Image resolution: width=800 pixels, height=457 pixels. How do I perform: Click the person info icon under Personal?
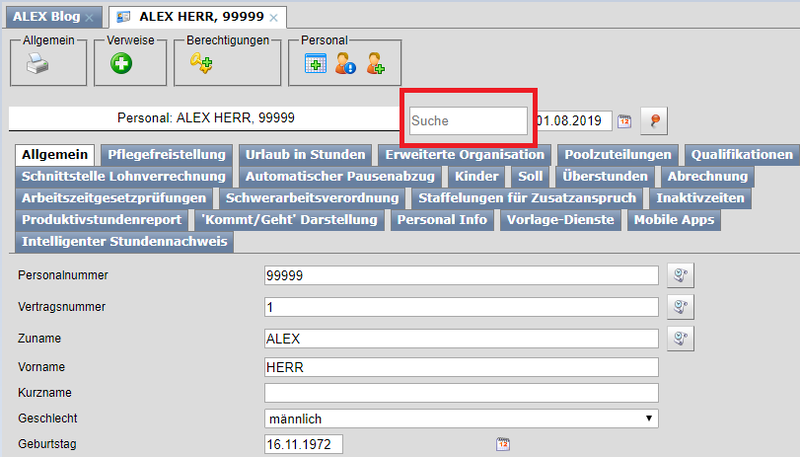point(345,65)
